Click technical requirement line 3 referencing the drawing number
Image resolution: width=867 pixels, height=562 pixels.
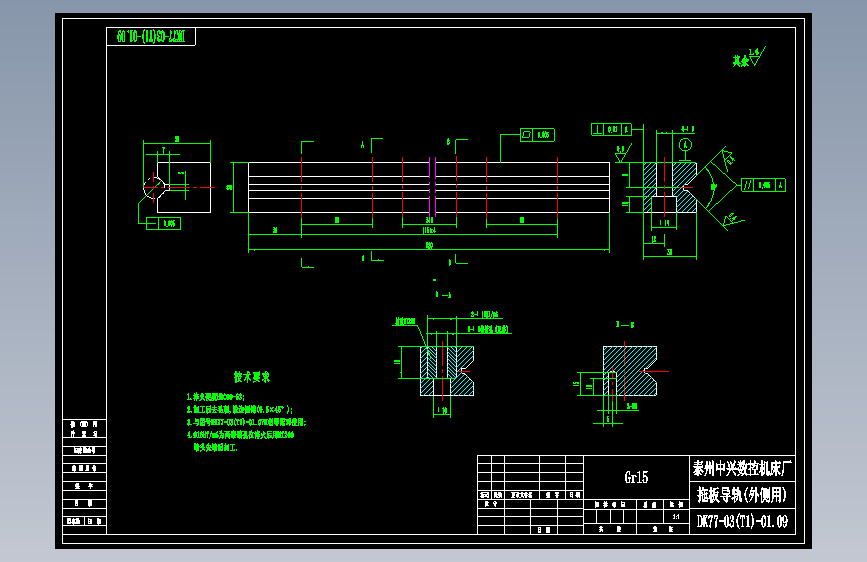246,422
